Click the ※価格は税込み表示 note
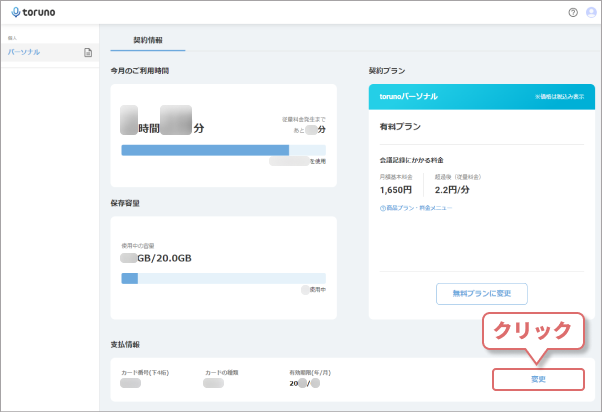This screenshot has width=602, height=412. pyautogui.click(x=559, y=97)
